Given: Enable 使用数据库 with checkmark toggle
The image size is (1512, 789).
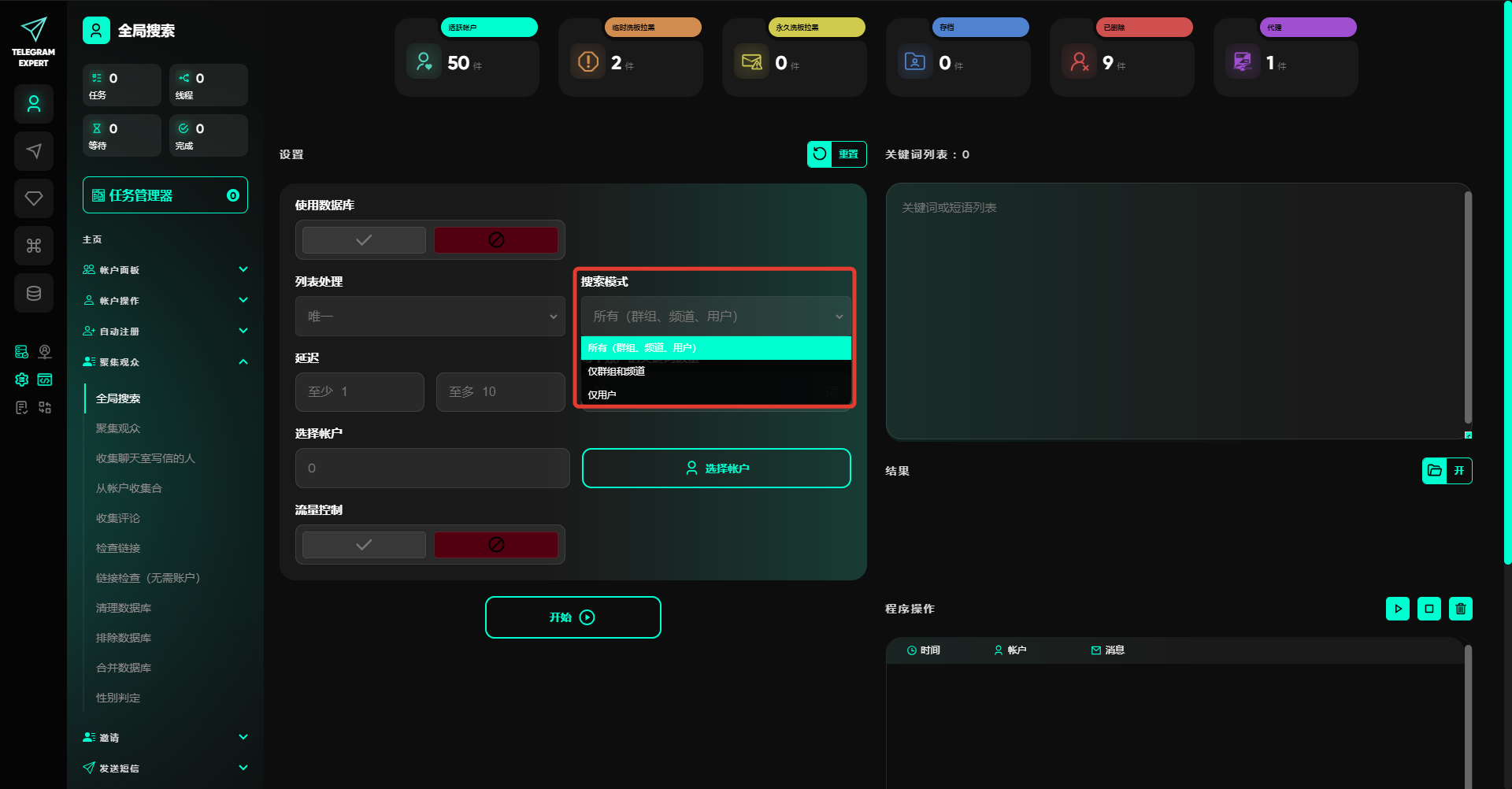Looking at the screenshot, I should pyautogui.click(x=364, y=240).
